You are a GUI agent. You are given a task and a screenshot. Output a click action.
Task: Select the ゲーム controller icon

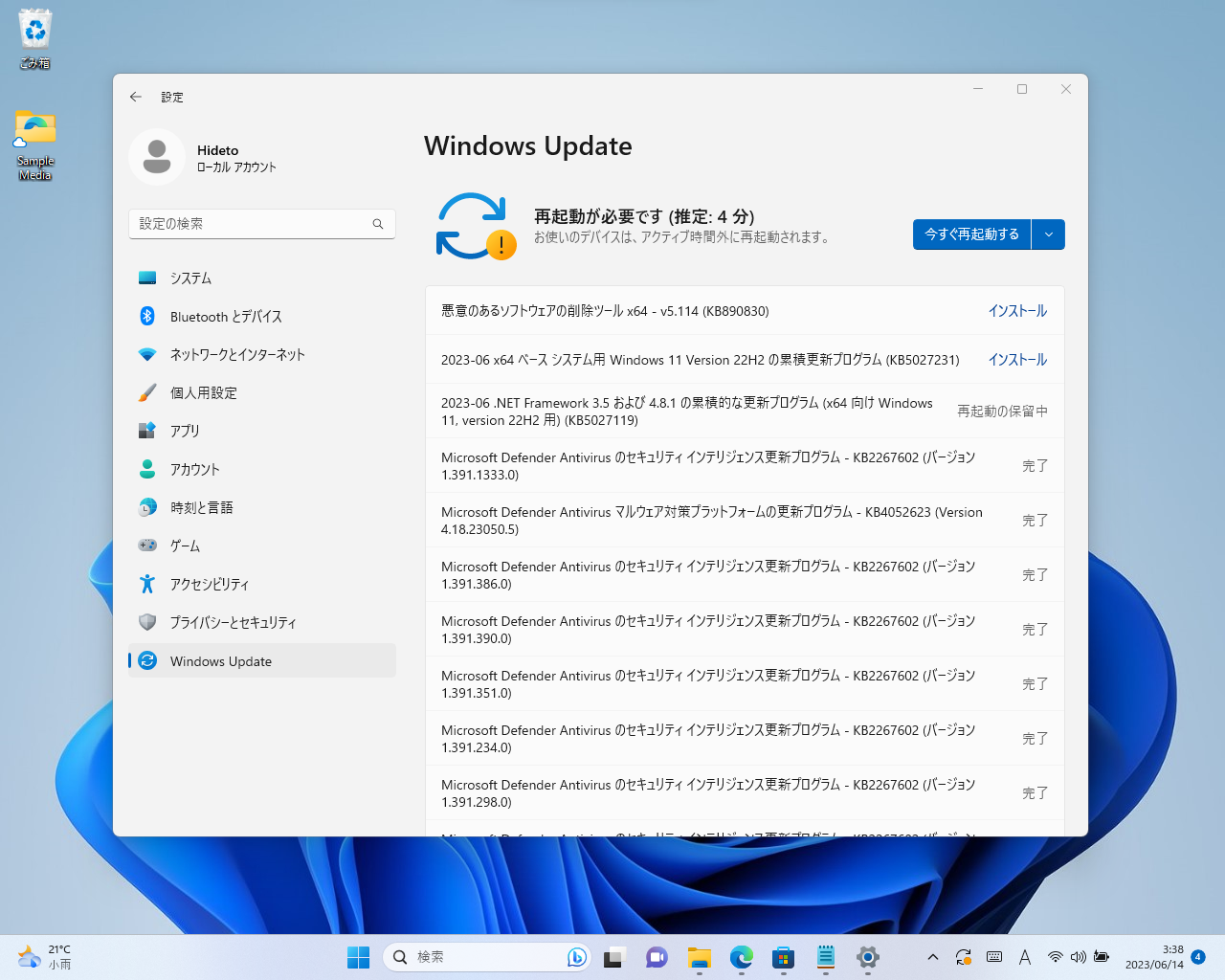point(147,546)
